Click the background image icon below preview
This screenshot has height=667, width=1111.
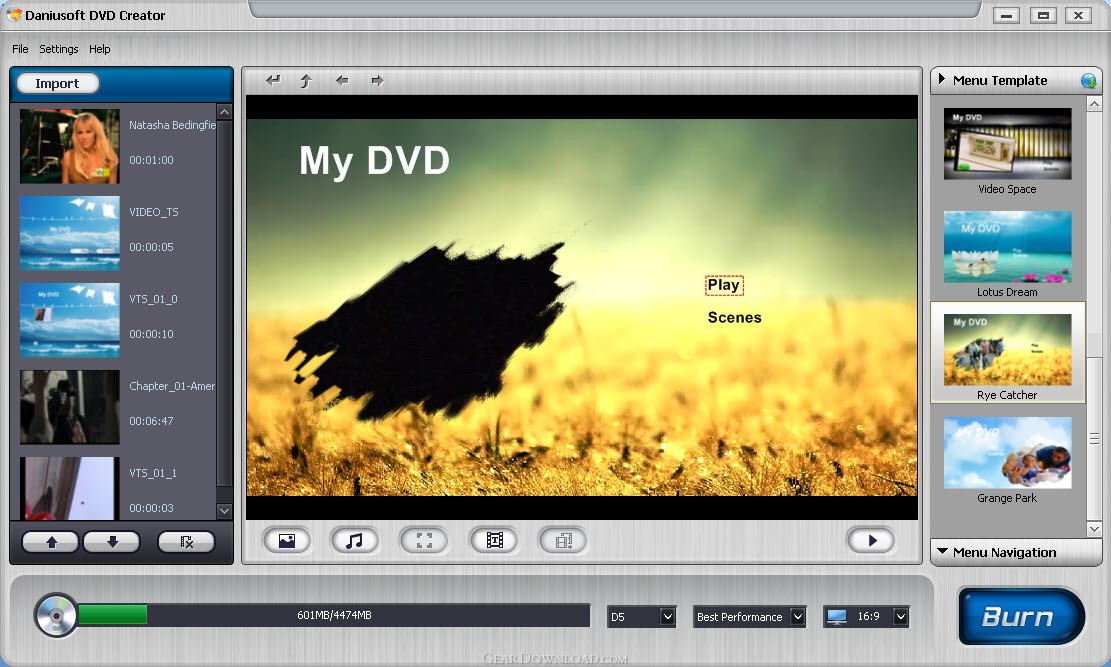coord(287,541)
